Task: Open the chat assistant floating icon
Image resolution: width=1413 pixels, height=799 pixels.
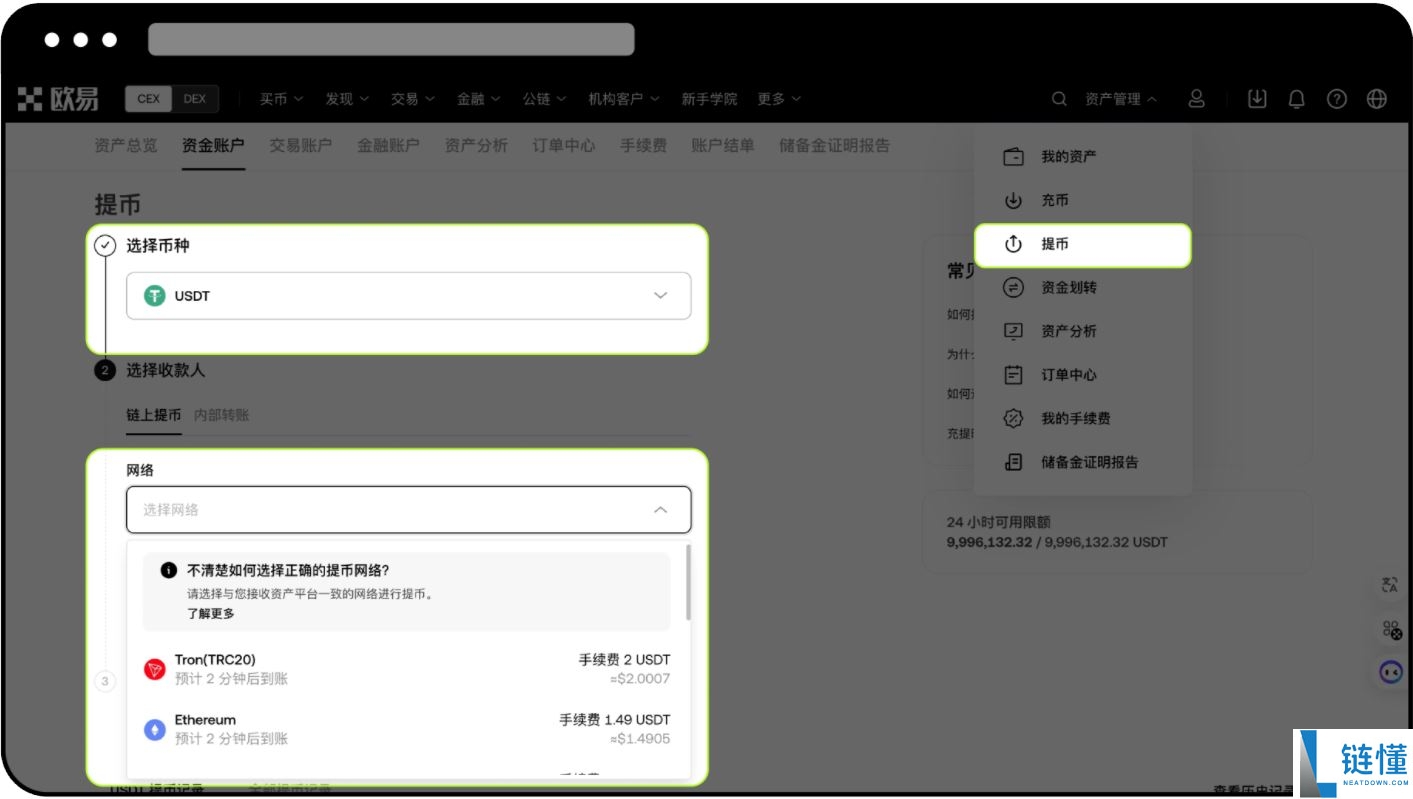Action: click(x=1391, y=672)
